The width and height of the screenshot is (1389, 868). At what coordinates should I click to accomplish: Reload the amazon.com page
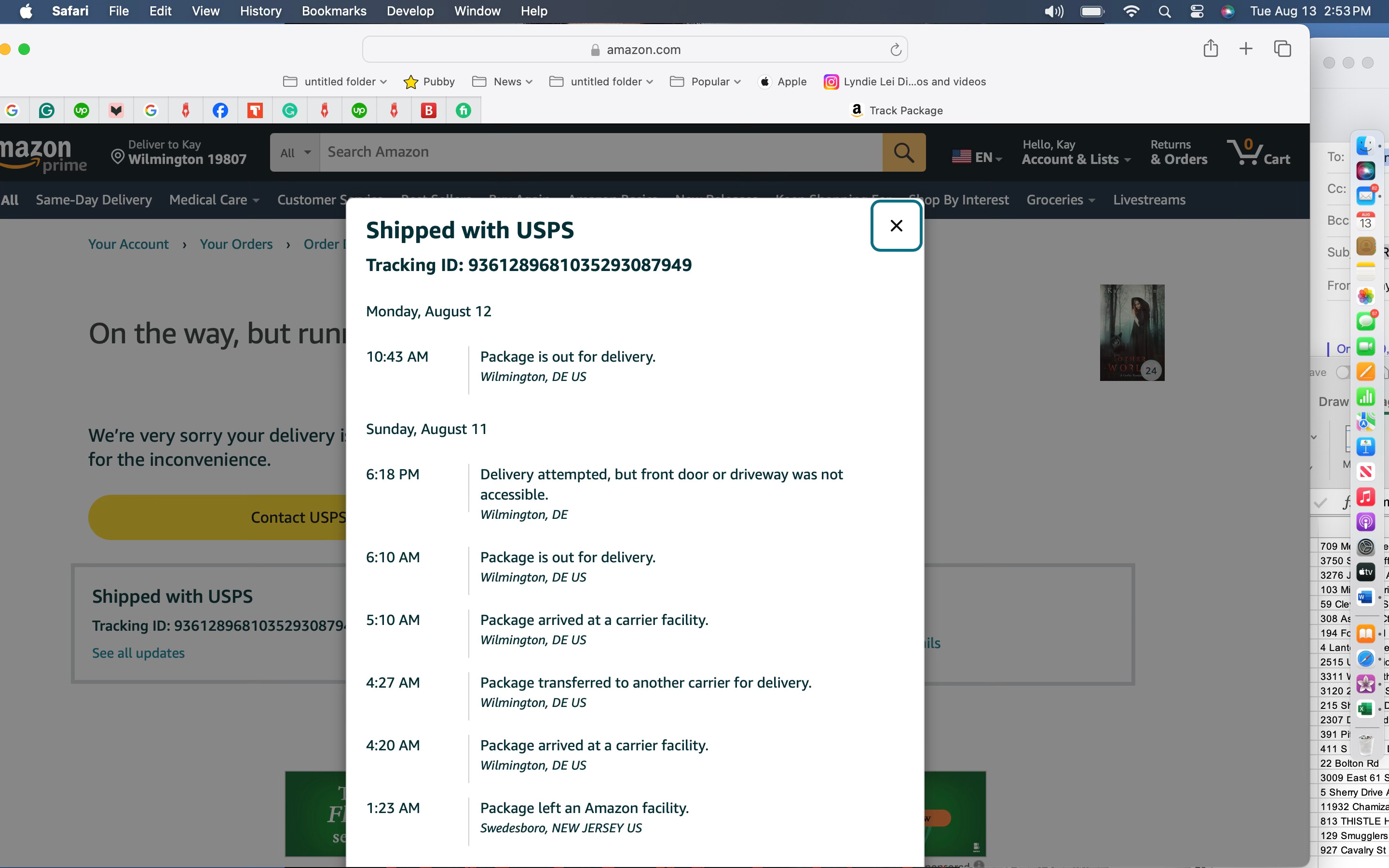[896, 50]
